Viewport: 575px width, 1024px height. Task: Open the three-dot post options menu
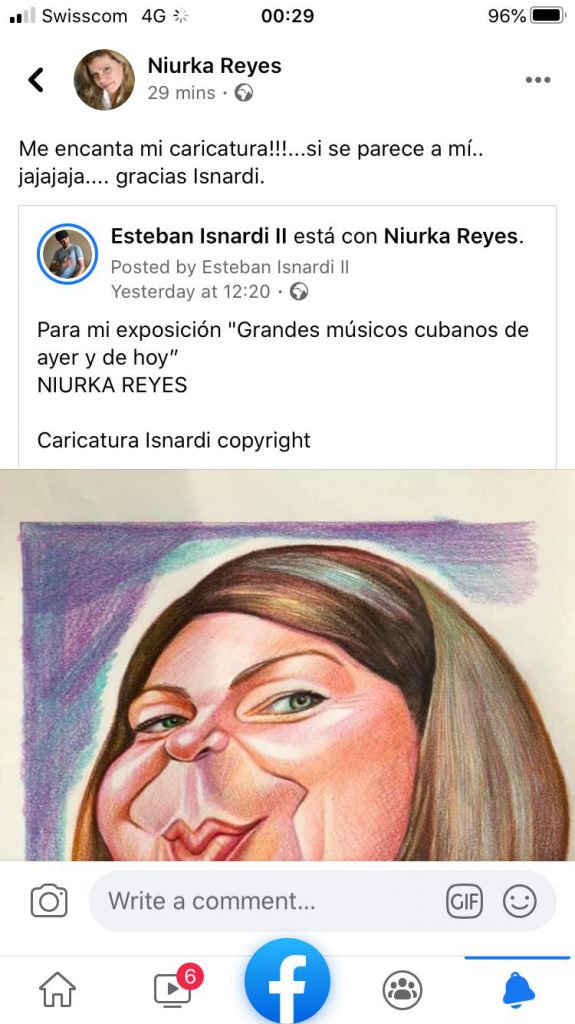(538, 80)
